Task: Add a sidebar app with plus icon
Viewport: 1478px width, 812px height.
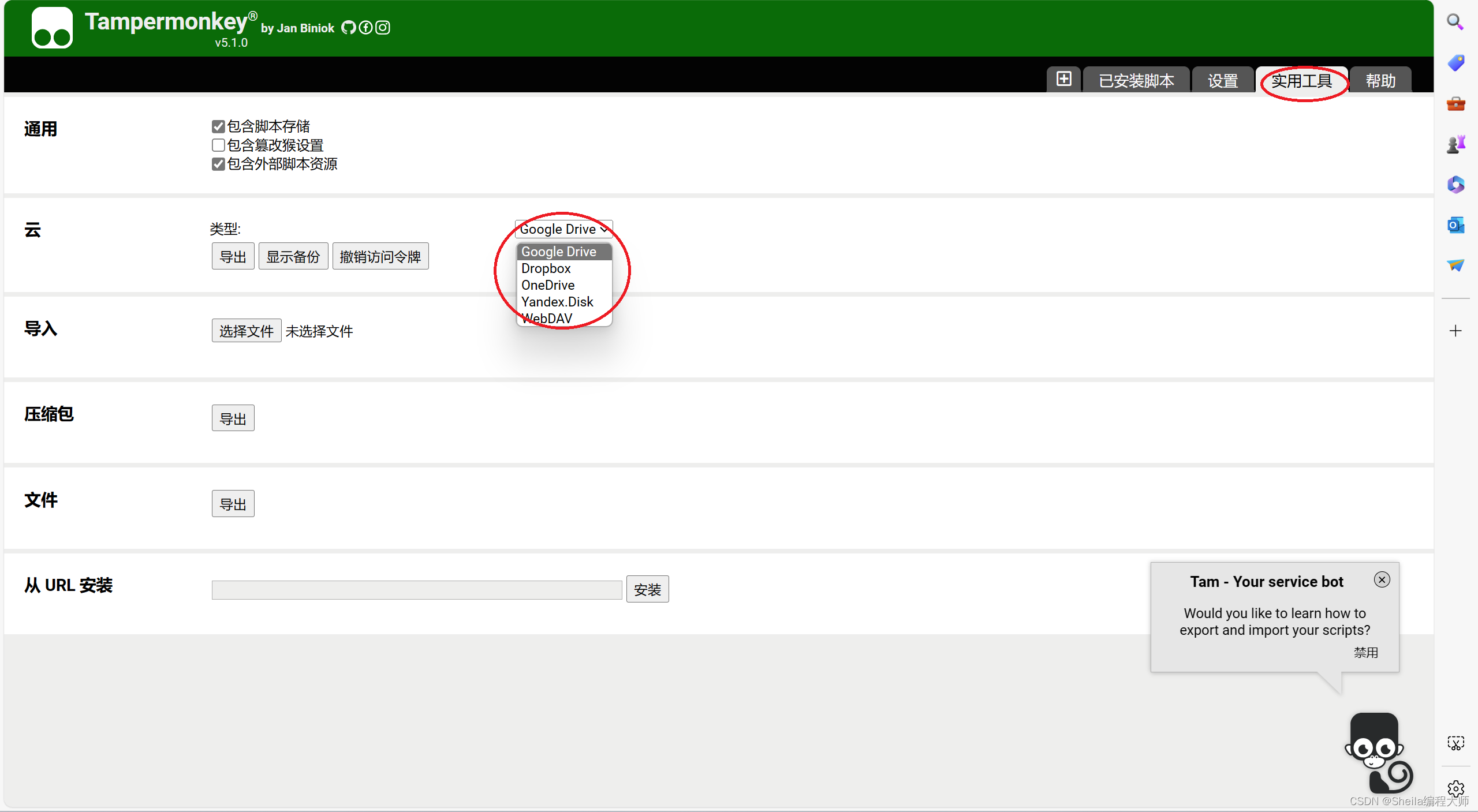Action: tap(1455, 331)
